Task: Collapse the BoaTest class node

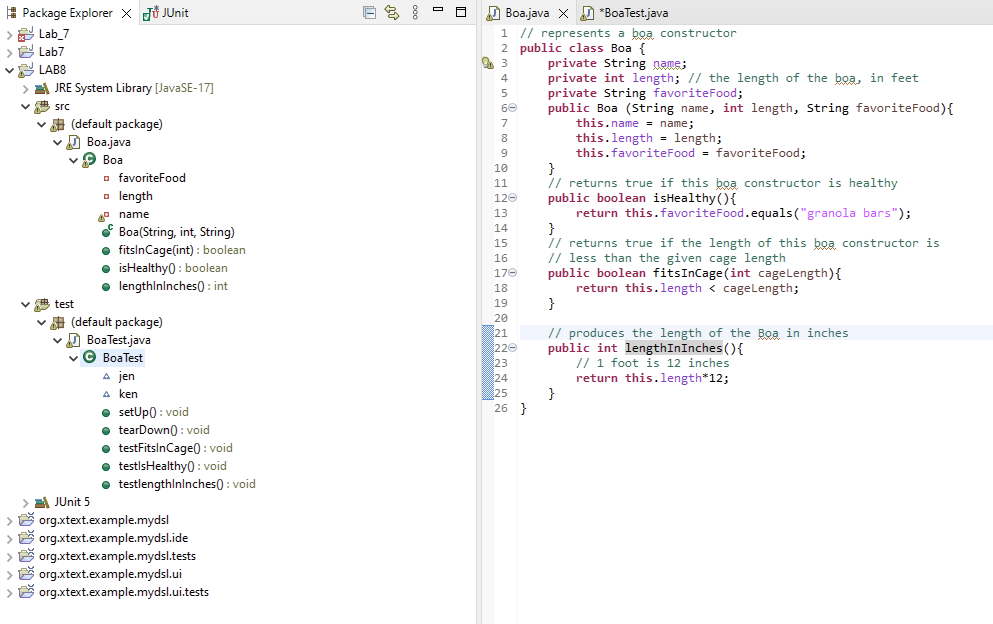Action: coord(73,358)
